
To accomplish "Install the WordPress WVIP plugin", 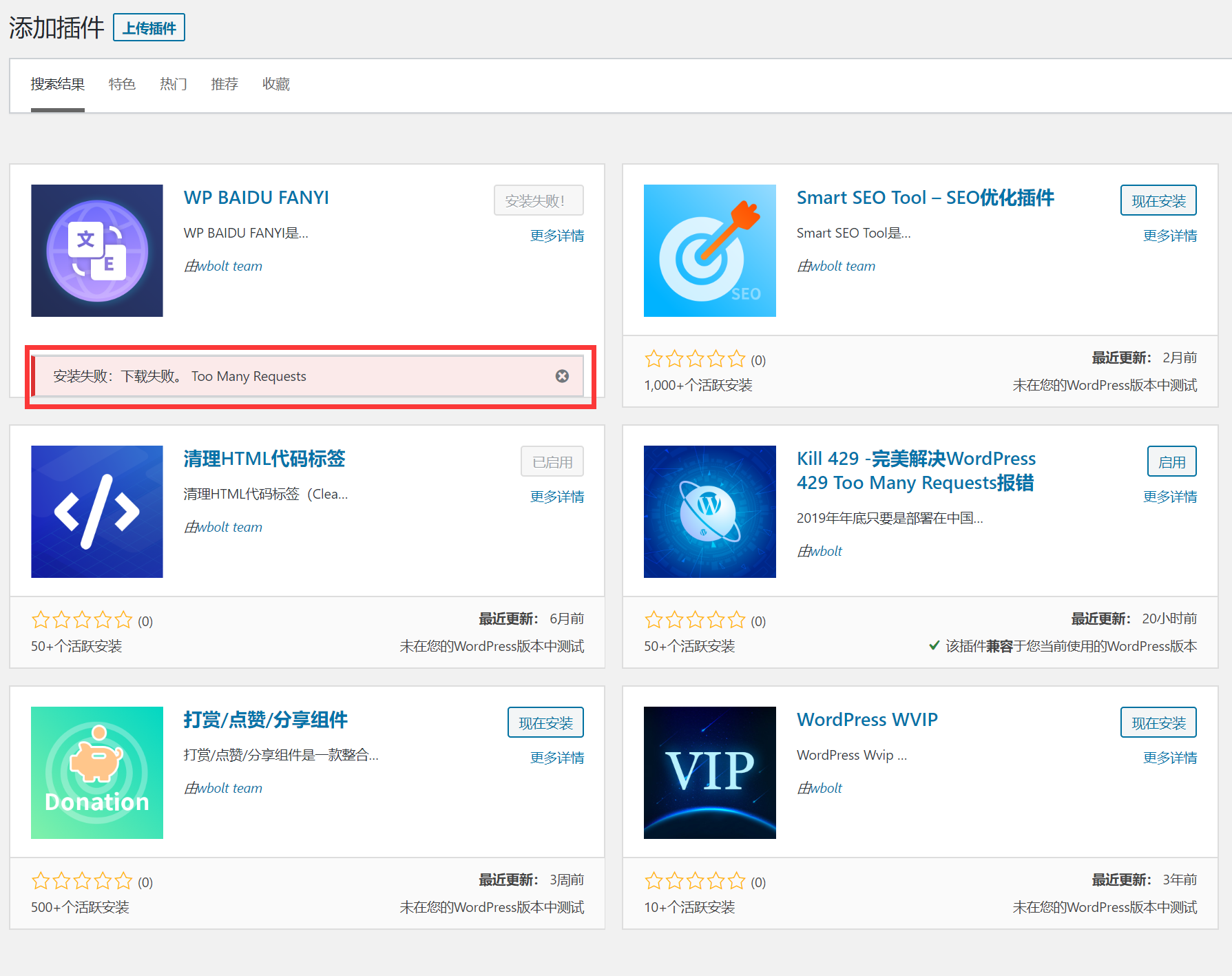I will [x=1158, y=722].
